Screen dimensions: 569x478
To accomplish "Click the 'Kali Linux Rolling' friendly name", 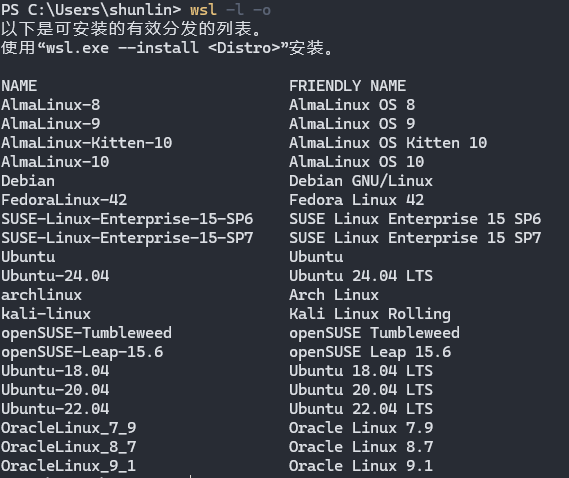I will [x=370, y=314].
